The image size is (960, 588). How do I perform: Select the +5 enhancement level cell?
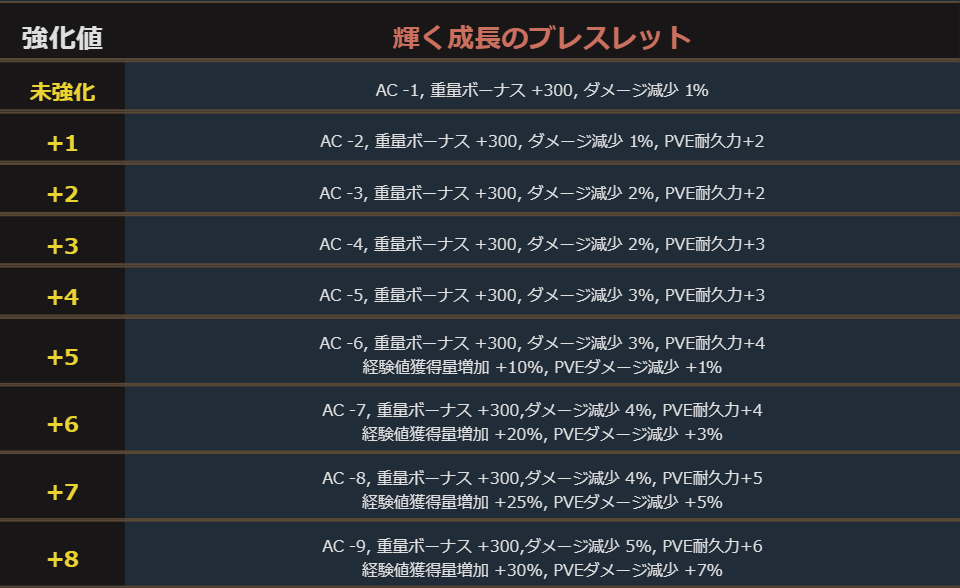pos(62,356)
